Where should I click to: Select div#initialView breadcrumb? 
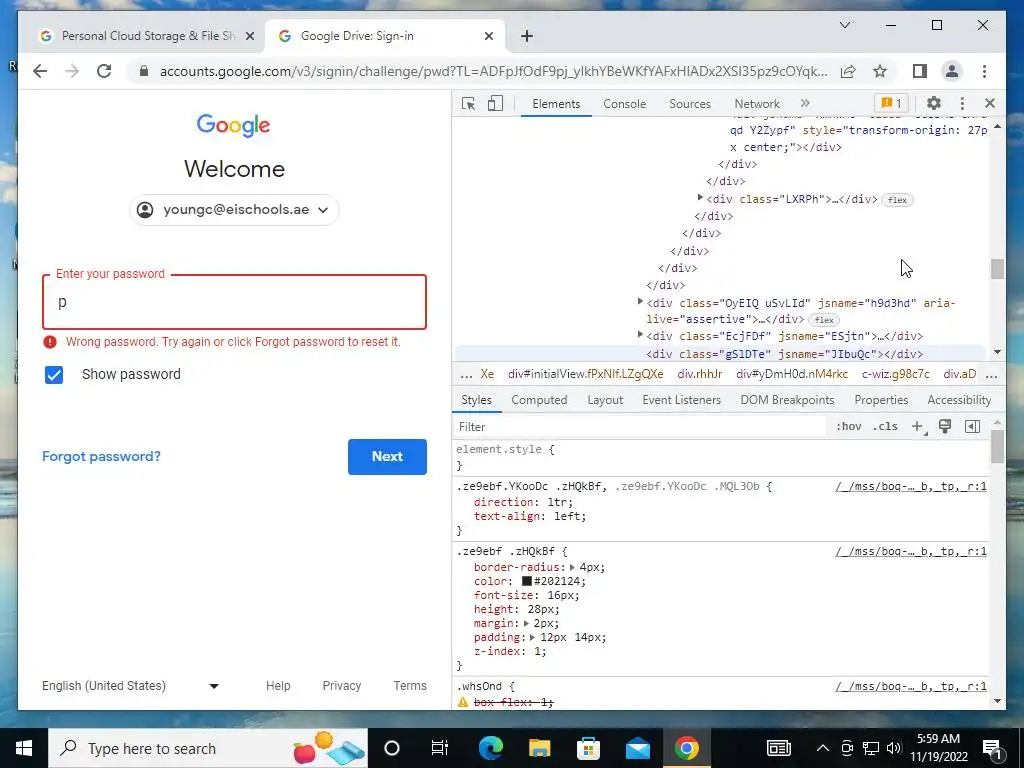click(x=585, y=374)
